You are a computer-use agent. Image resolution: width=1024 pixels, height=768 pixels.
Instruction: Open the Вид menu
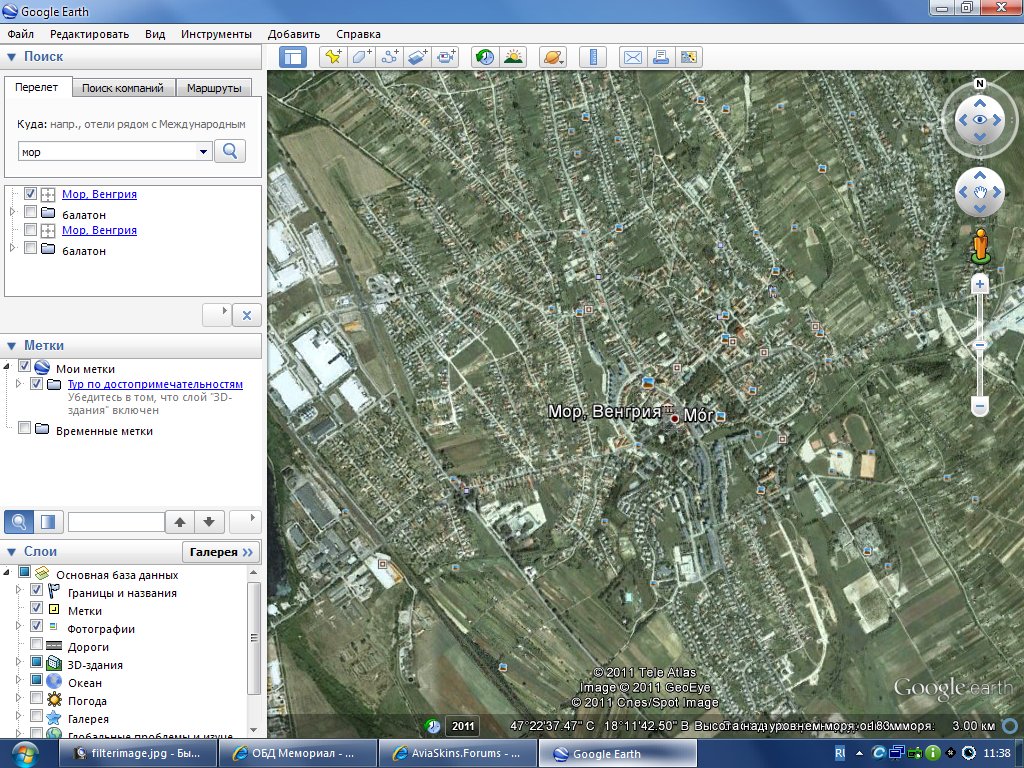point(155,34)
